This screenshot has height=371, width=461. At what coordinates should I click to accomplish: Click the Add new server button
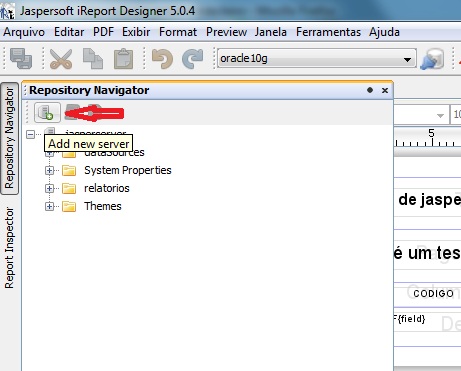(x=47, y=112)
